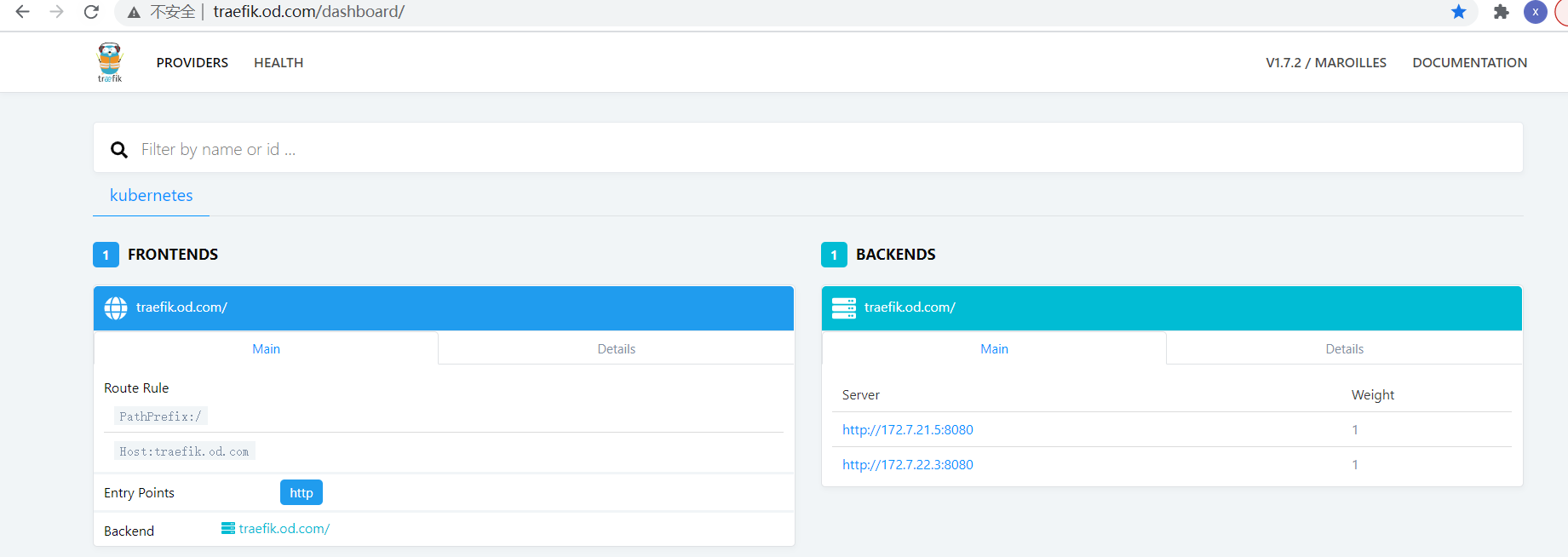Click the backends count badge
1568x557 pixels.
click(834, 255)
